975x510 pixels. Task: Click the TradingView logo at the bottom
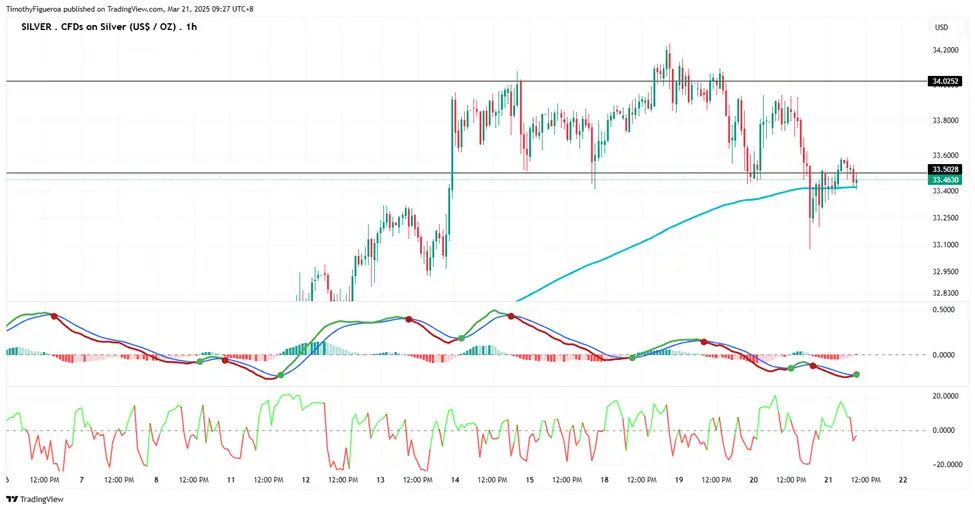click(x=35, y=499)
